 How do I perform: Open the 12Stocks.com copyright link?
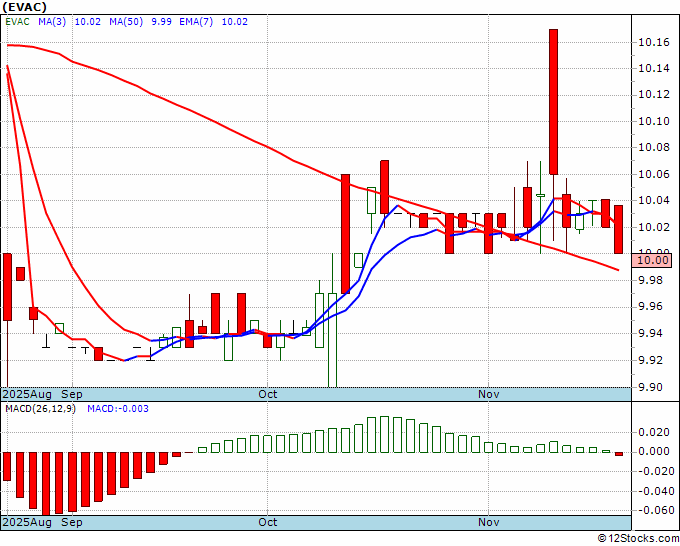point(638,539)
